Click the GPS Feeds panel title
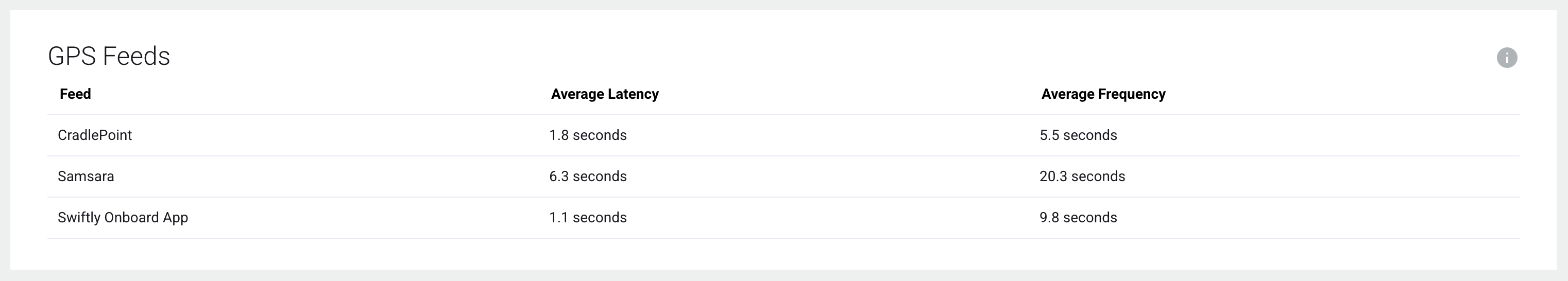The width and height of the screenshot is (1568, 281). (109, 57)
